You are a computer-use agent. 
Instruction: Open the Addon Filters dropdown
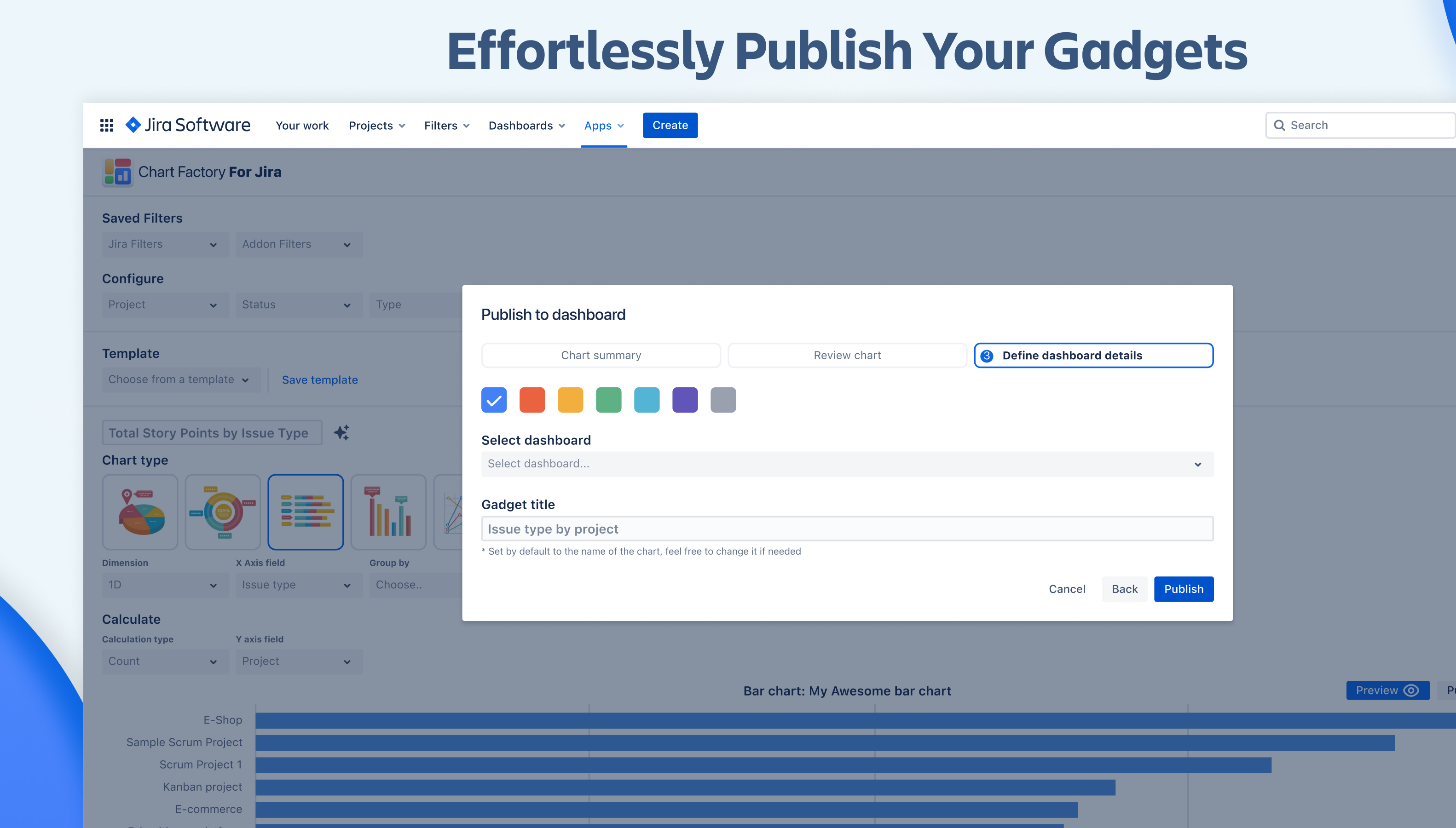299,245
